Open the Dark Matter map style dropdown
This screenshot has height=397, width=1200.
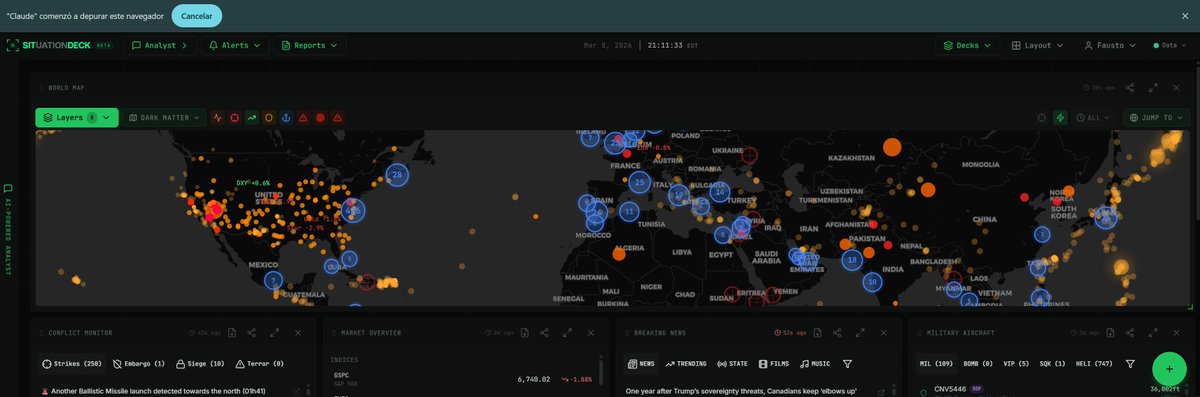(x=165, y=118)
